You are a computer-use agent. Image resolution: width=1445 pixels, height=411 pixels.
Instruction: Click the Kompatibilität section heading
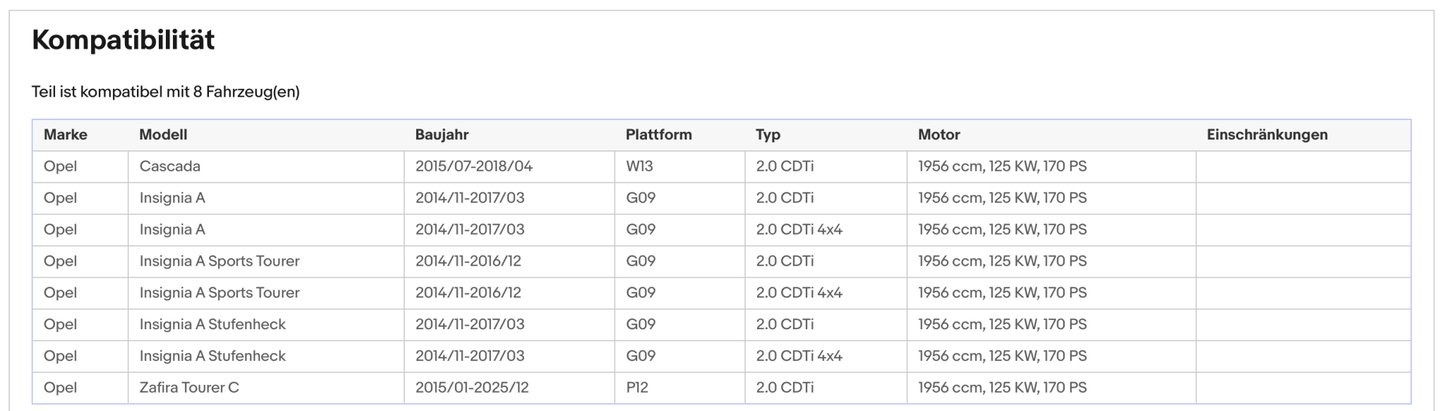click(x=123, y=41)
